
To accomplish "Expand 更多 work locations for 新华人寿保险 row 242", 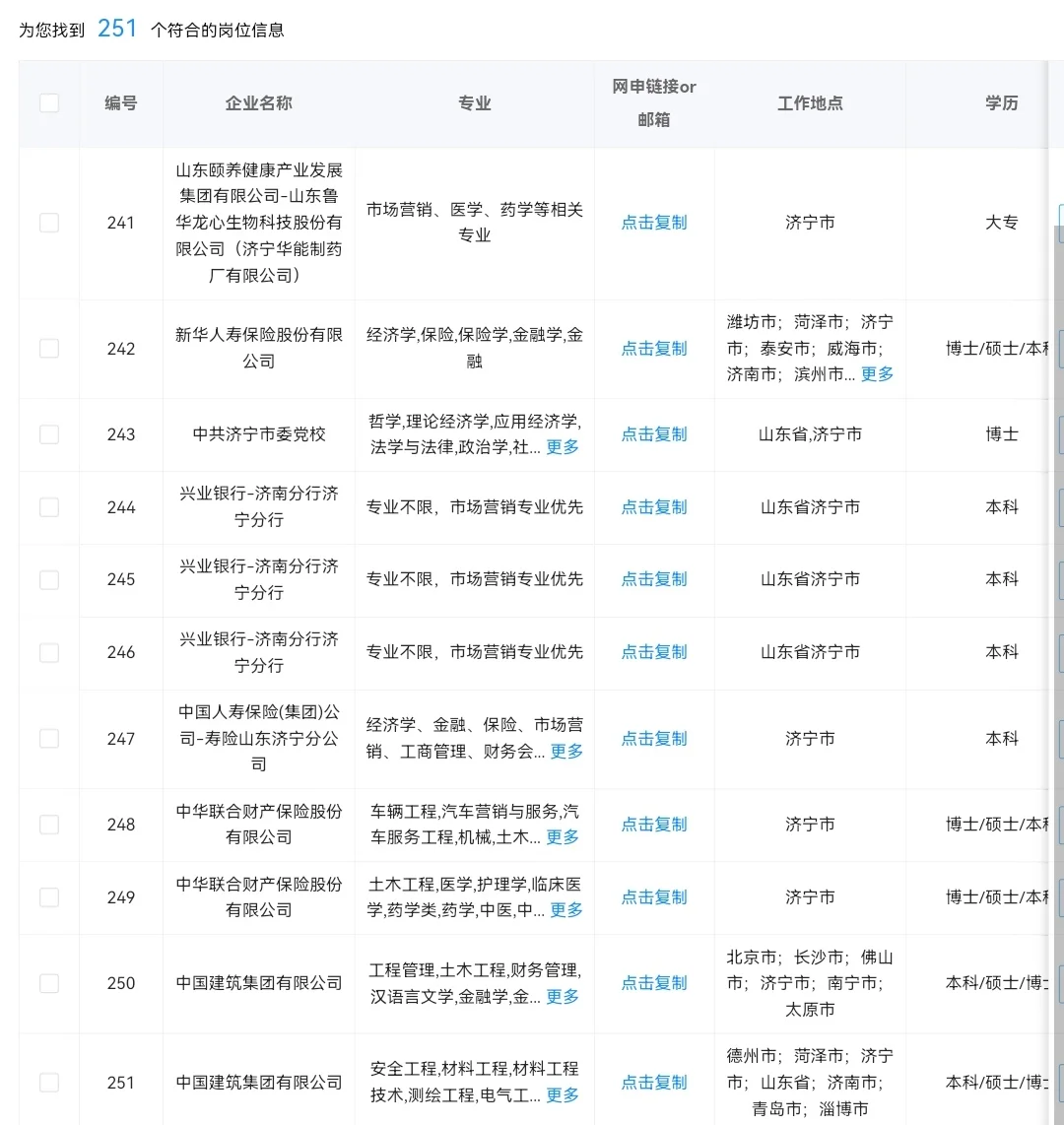I will (x=876, y=374).
